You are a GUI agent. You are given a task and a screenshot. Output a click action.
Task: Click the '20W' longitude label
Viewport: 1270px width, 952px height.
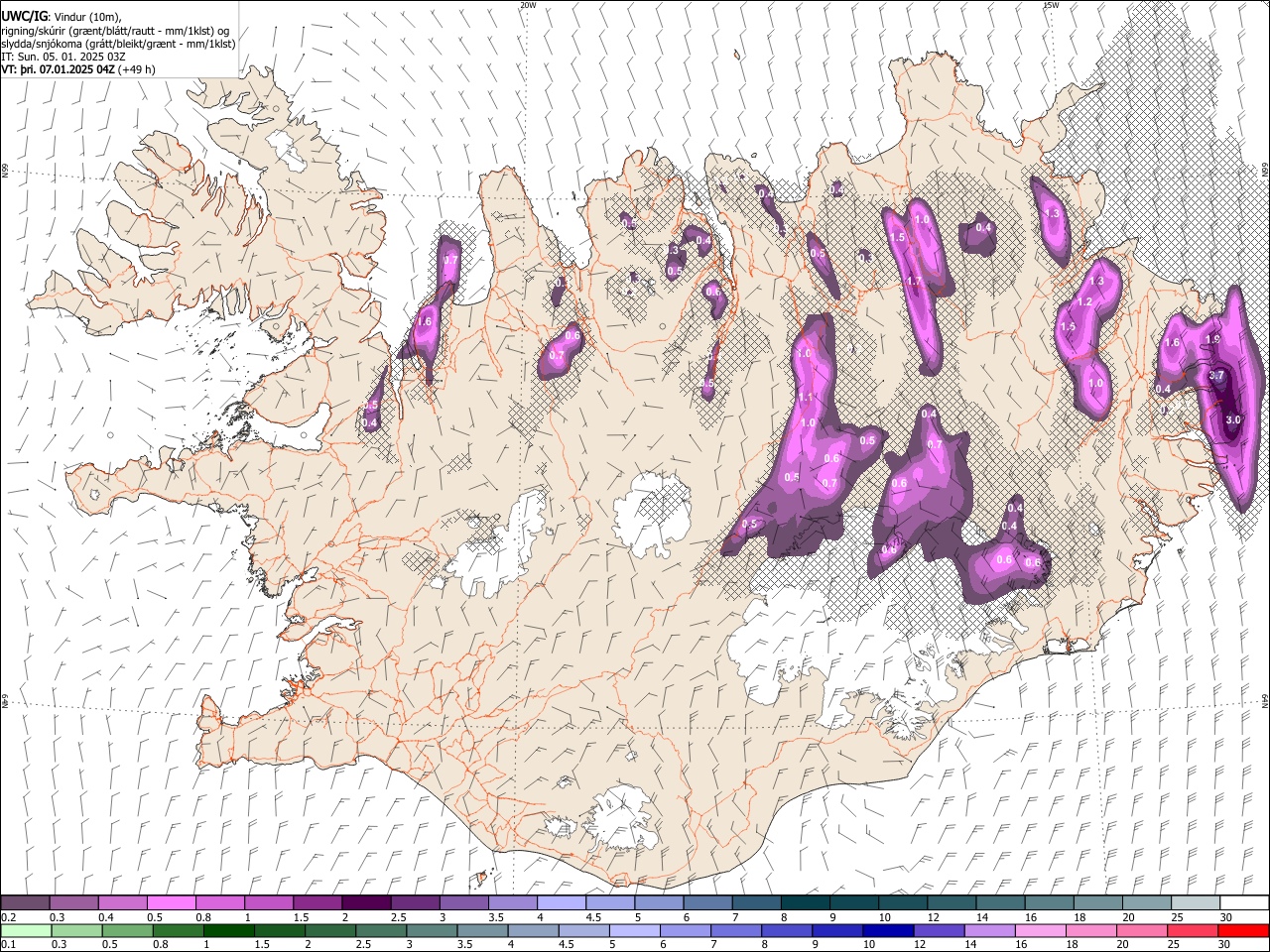(x=528, y=5)
